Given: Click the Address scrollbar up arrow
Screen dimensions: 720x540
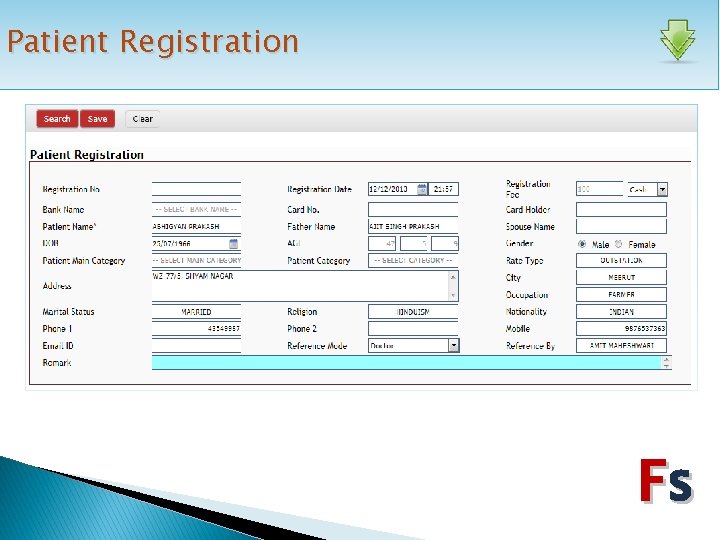Looking at the screenshot, I should (453, 277).
